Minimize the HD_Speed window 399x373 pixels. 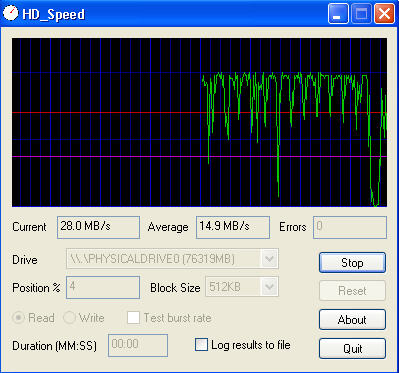[338, 14]
